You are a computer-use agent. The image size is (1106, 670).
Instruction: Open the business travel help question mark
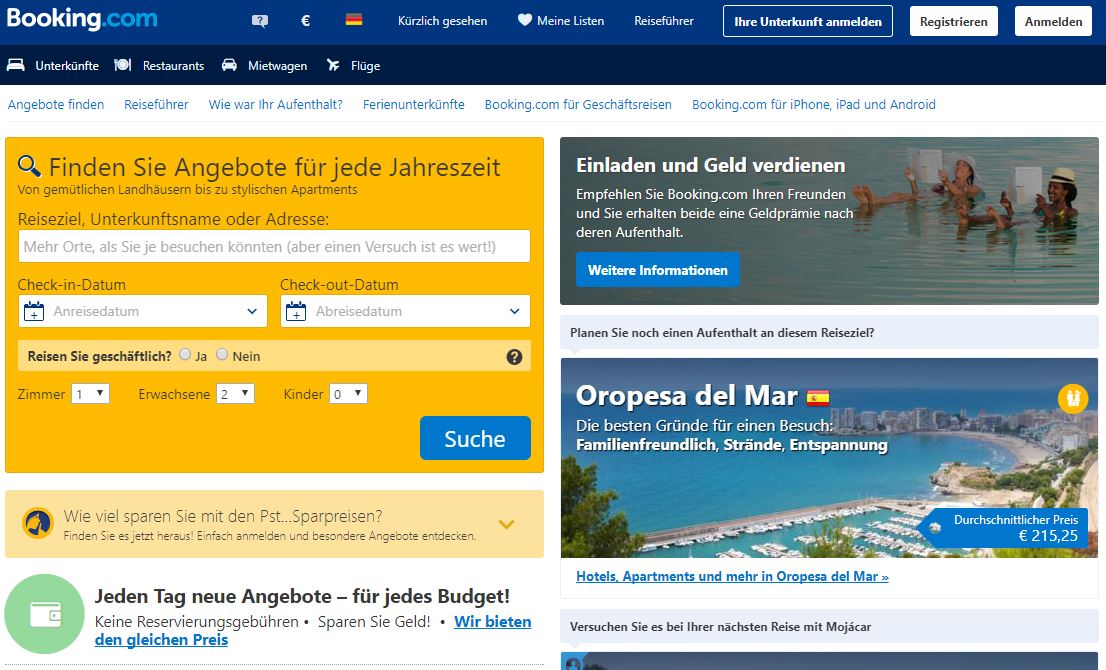click(x=514, y=357)
